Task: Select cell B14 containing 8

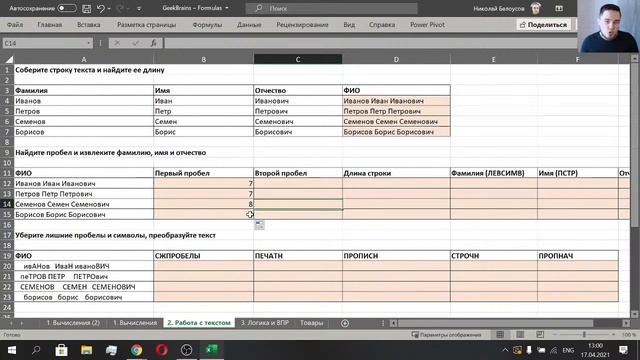Action: point(203,204)
